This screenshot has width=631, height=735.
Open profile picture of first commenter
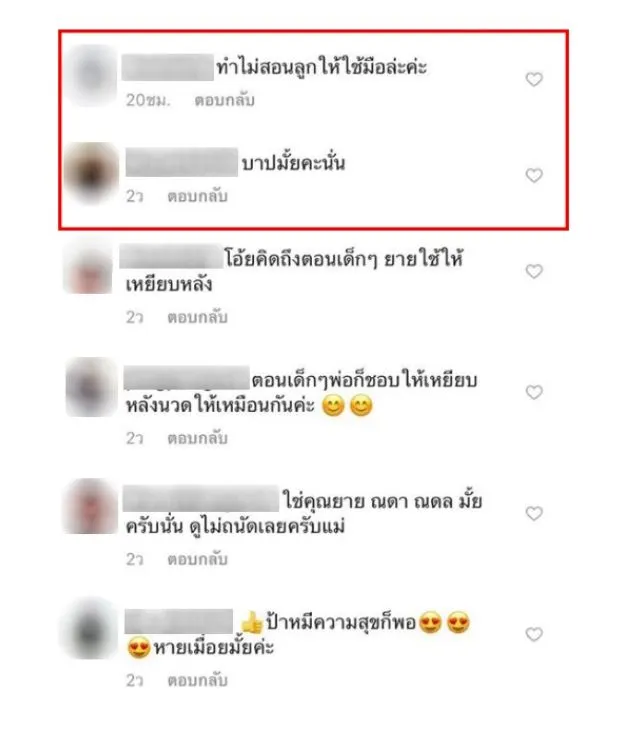(90, 75)
